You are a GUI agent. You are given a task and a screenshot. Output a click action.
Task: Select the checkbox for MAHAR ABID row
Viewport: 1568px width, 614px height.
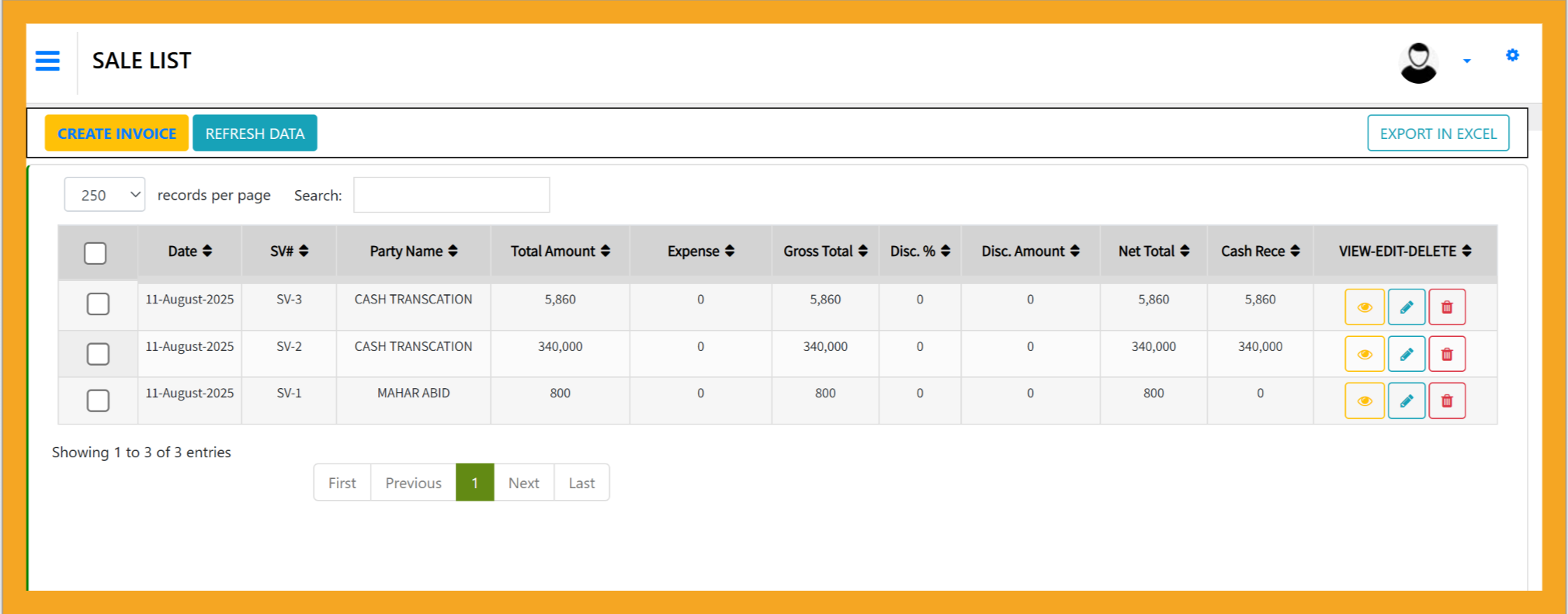click(98, 401)
